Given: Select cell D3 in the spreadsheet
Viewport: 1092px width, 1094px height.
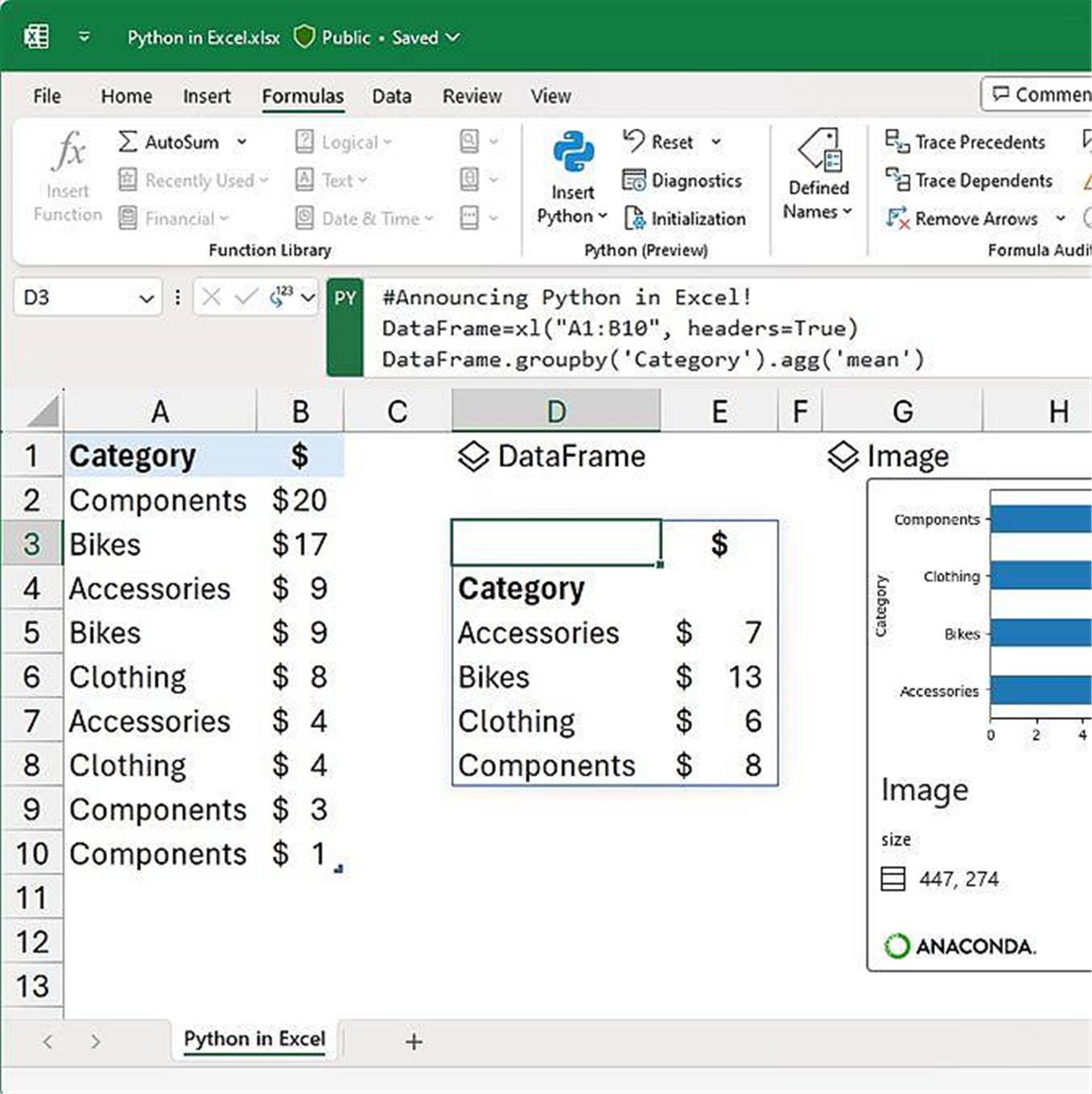Looking at the screenshot, I should click(556, 544).
